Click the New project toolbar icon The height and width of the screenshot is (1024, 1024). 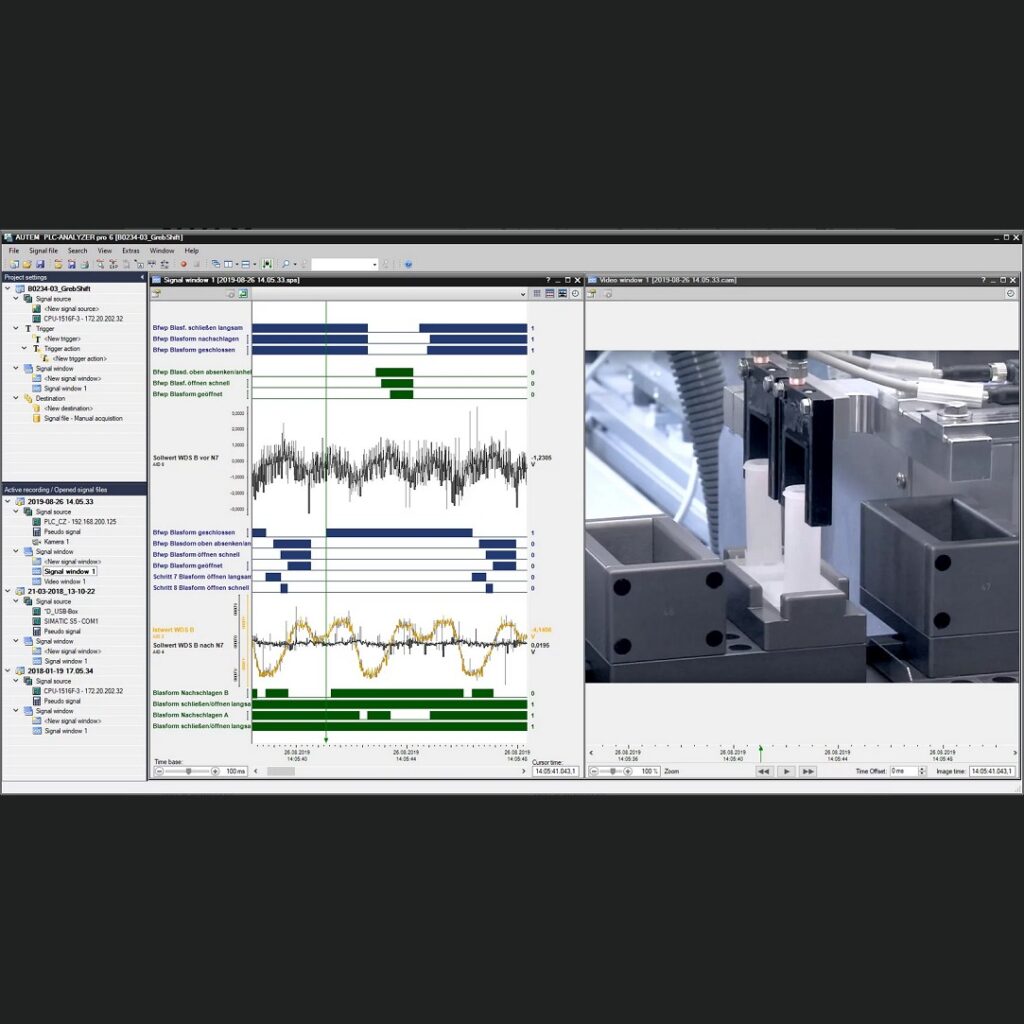14,264
